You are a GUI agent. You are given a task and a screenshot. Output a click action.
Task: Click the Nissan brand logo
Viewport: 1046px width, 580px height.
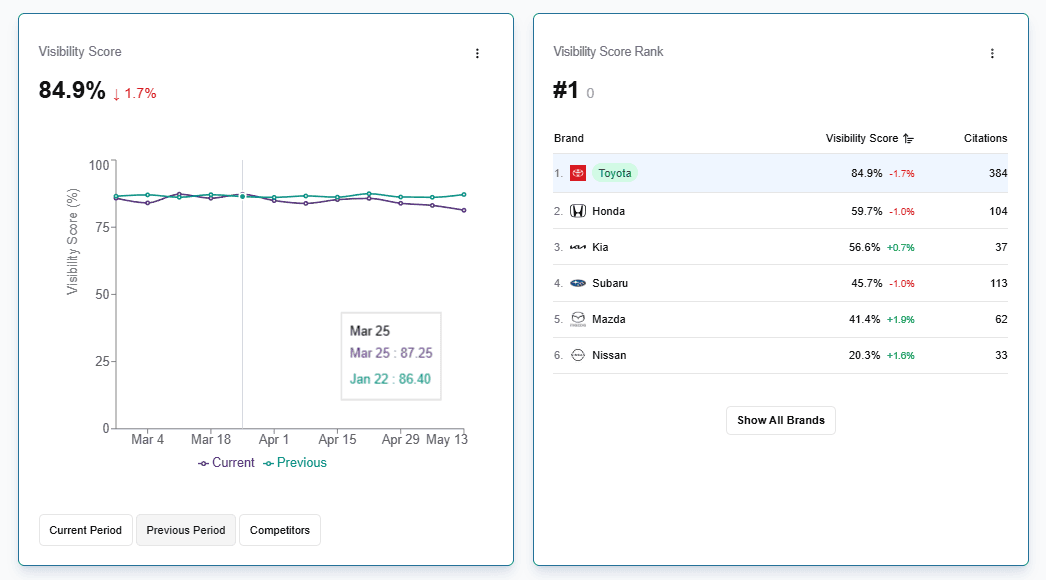[x=578, y=355]
